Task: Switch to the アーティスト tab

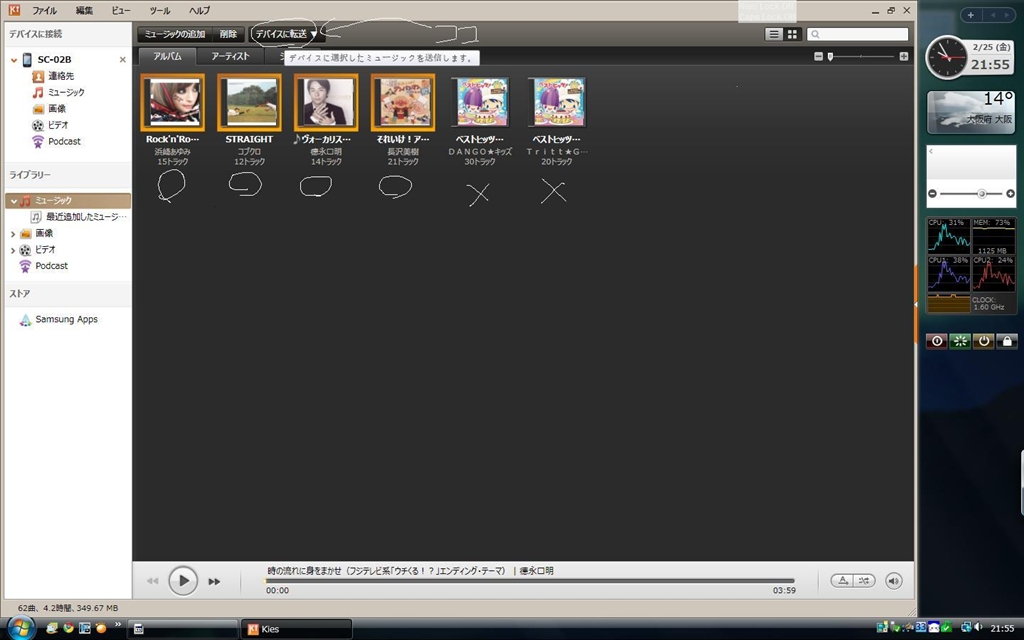Action: [x=230, y=57]
